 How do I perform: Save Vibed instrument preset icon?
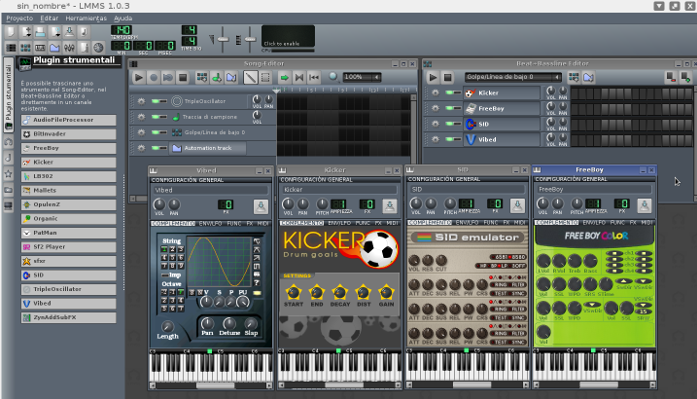coord(261,206)
